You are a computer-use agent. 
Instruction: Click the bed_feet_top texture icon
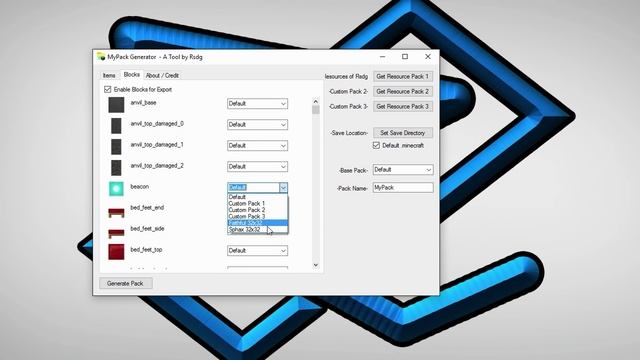click(x=116, y=251)
